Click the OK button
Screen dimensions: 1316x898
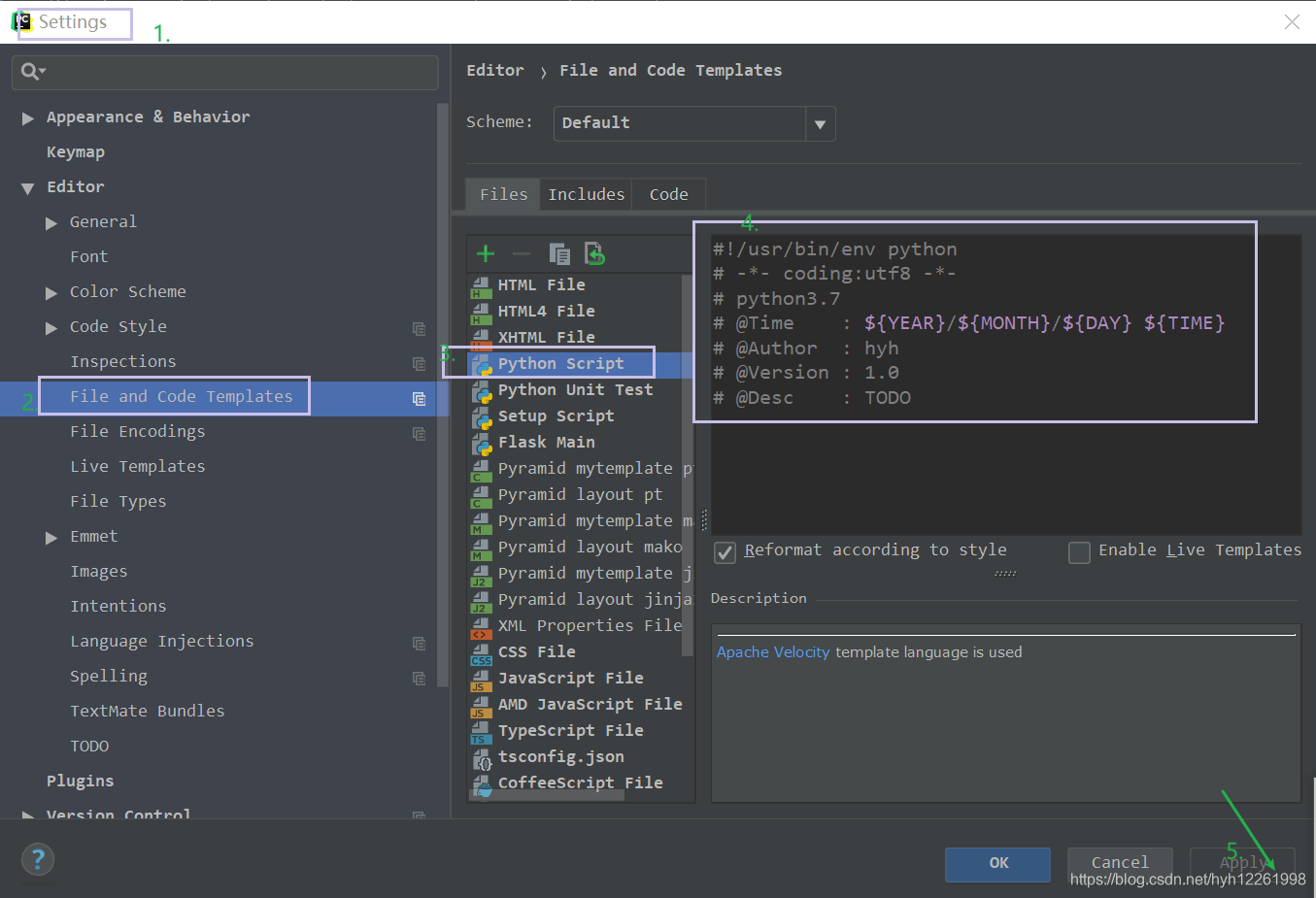pyautogui.click(x=998, y=863)
